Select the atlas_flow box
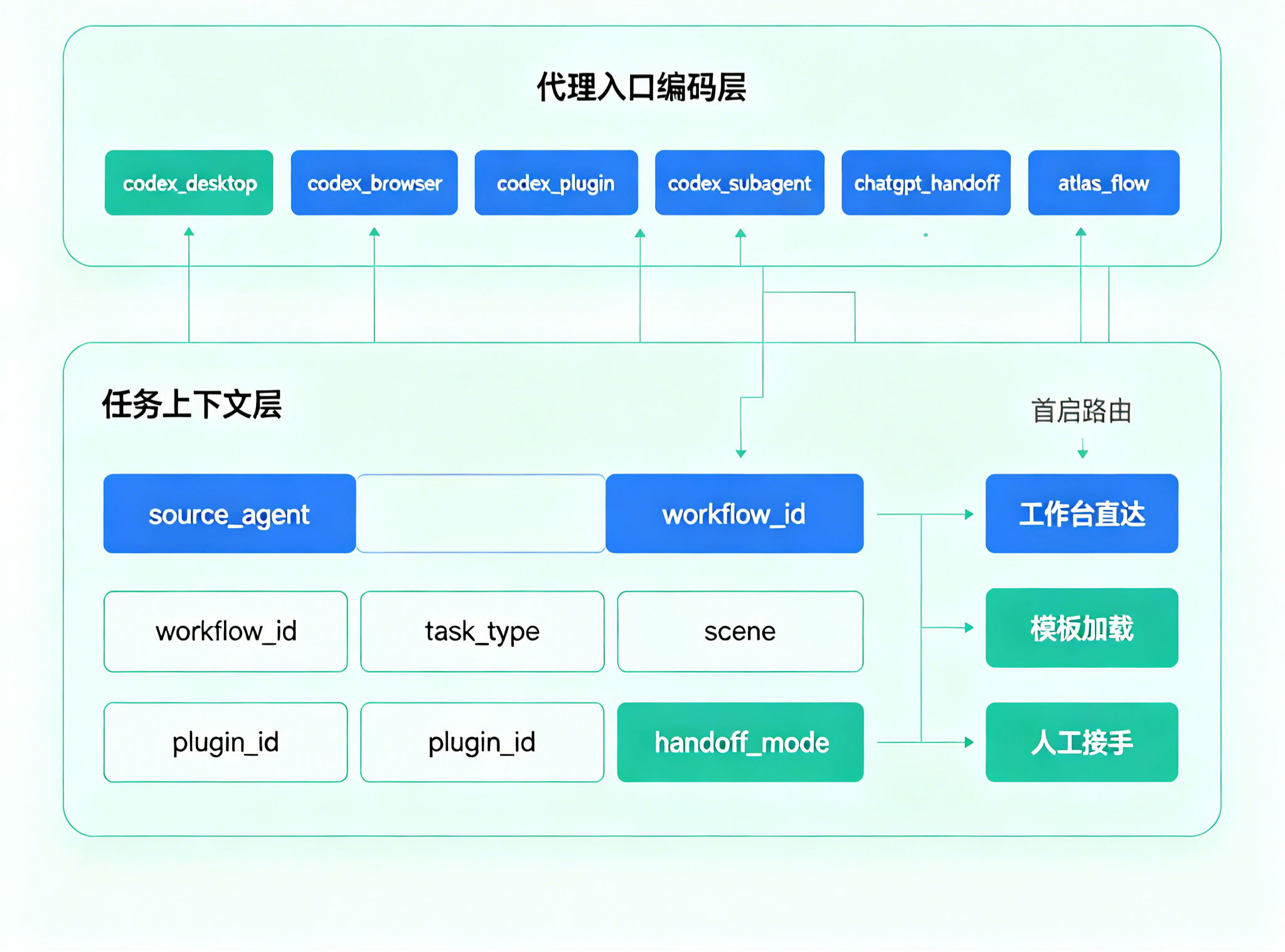Screen dimensions: 1285x952 coord(1103,183)
